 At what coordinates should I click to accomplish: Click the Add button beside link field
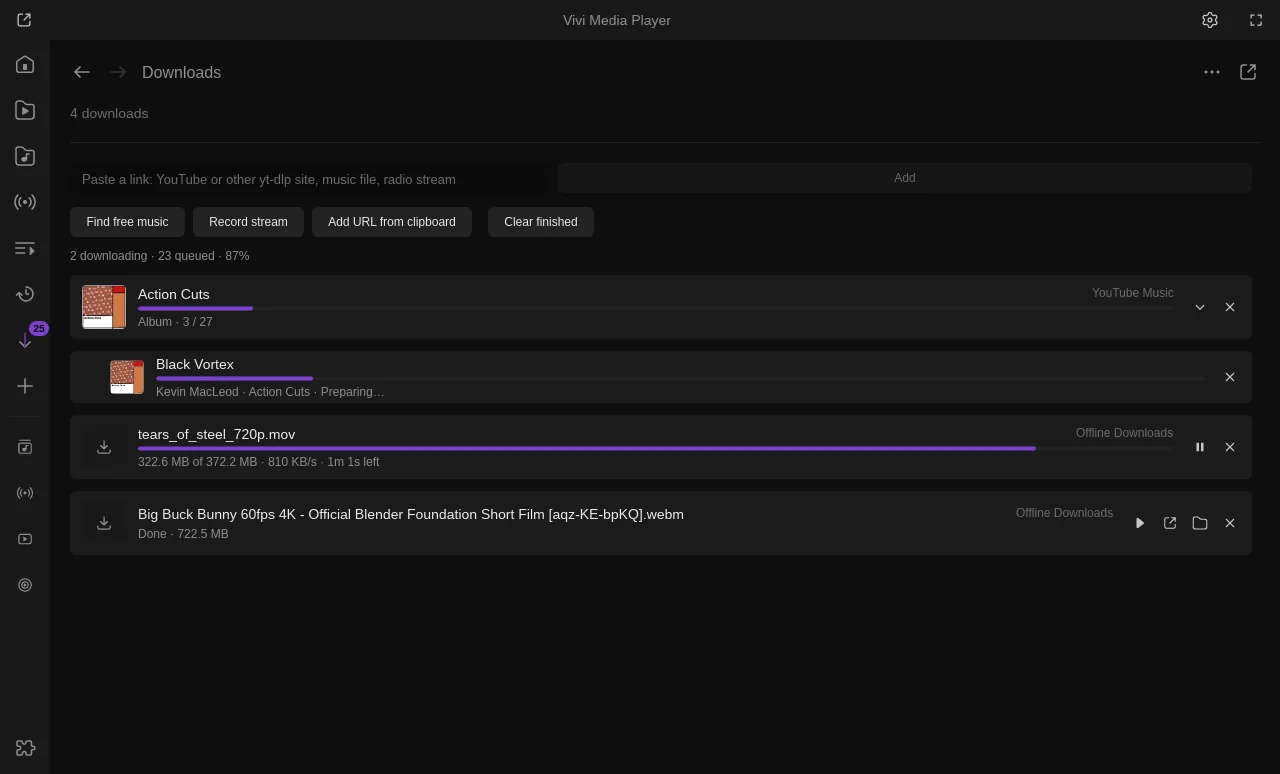click(x=905, y=178)
